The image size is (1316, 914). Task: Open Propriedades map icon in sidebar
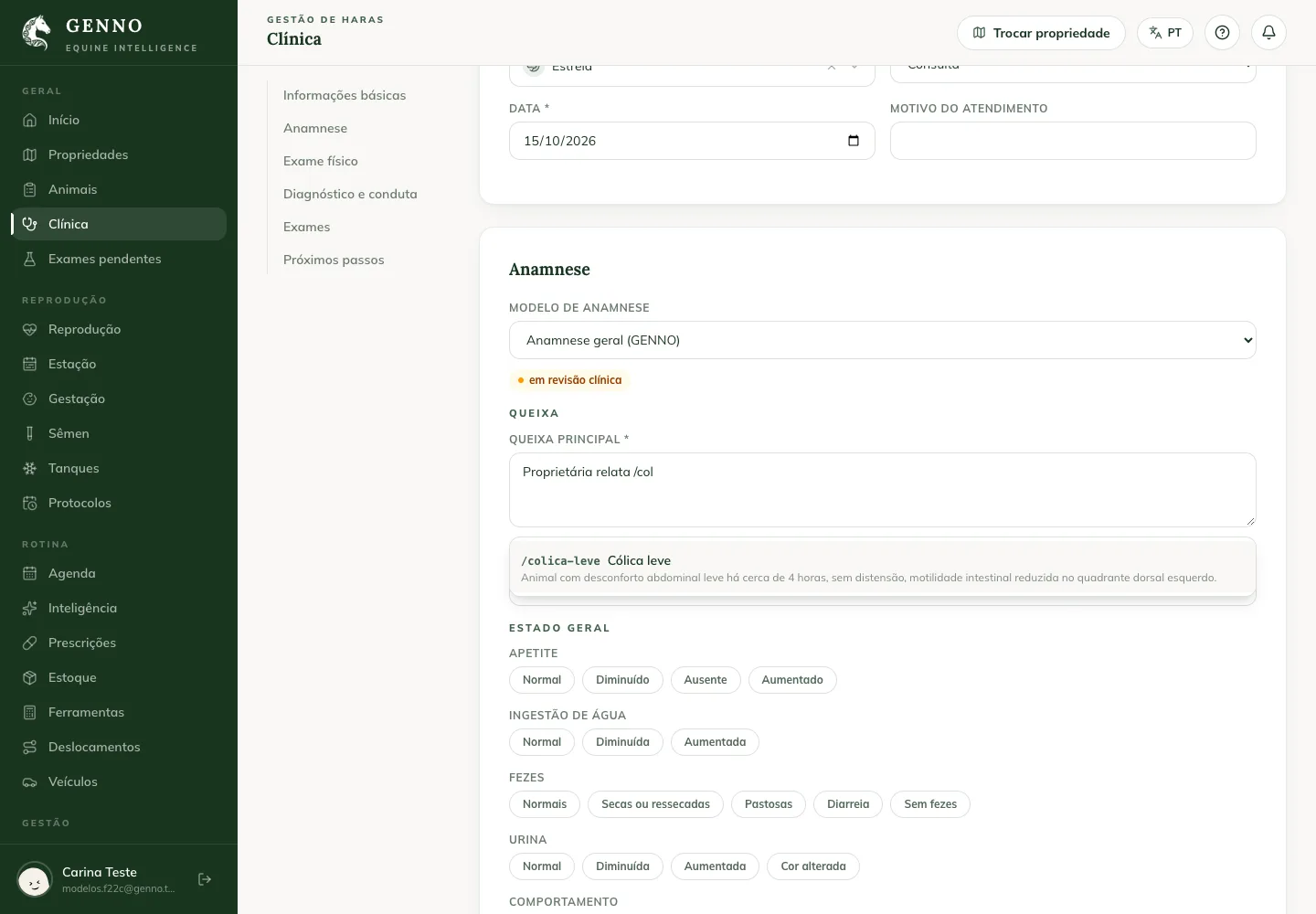(30, 154)
